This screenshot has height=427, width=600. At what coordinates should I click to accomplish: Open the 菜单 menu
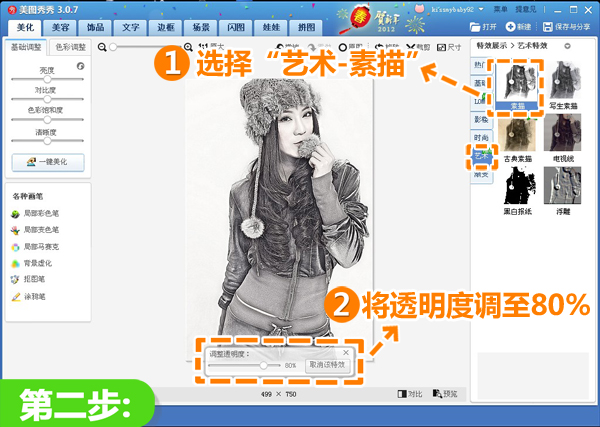click(x=501, y=9)
